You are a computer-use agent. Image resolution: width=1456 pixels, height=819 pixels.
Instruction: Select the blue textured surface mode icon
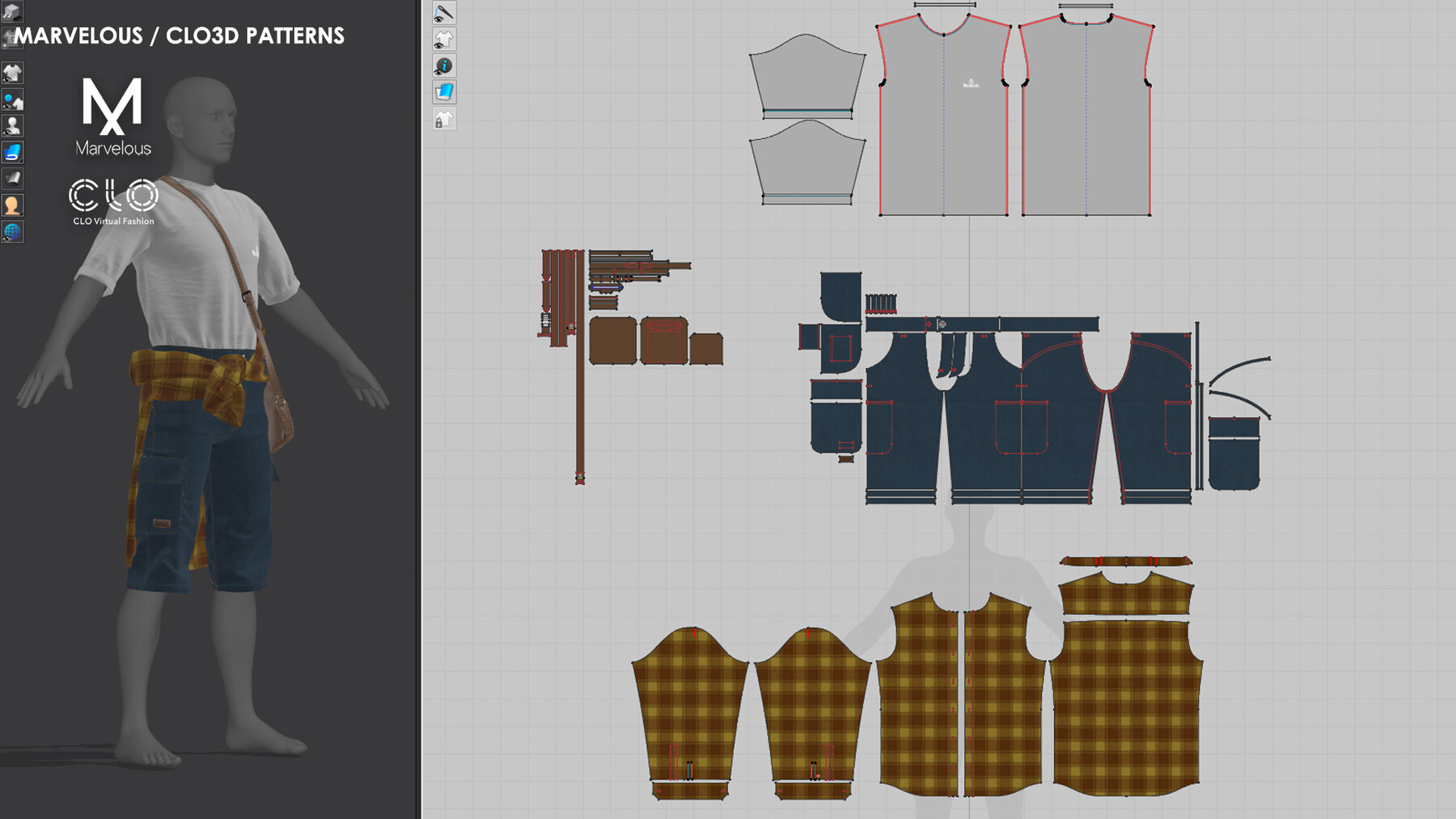[x=12, y=151]
